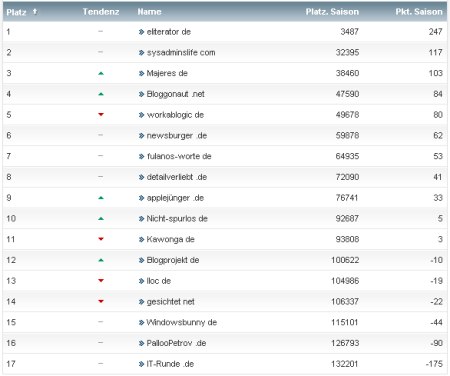The height and width of the screenshot is (376, 450).
Task: Sort by Pkt. Saison column header
Action: 419,12
